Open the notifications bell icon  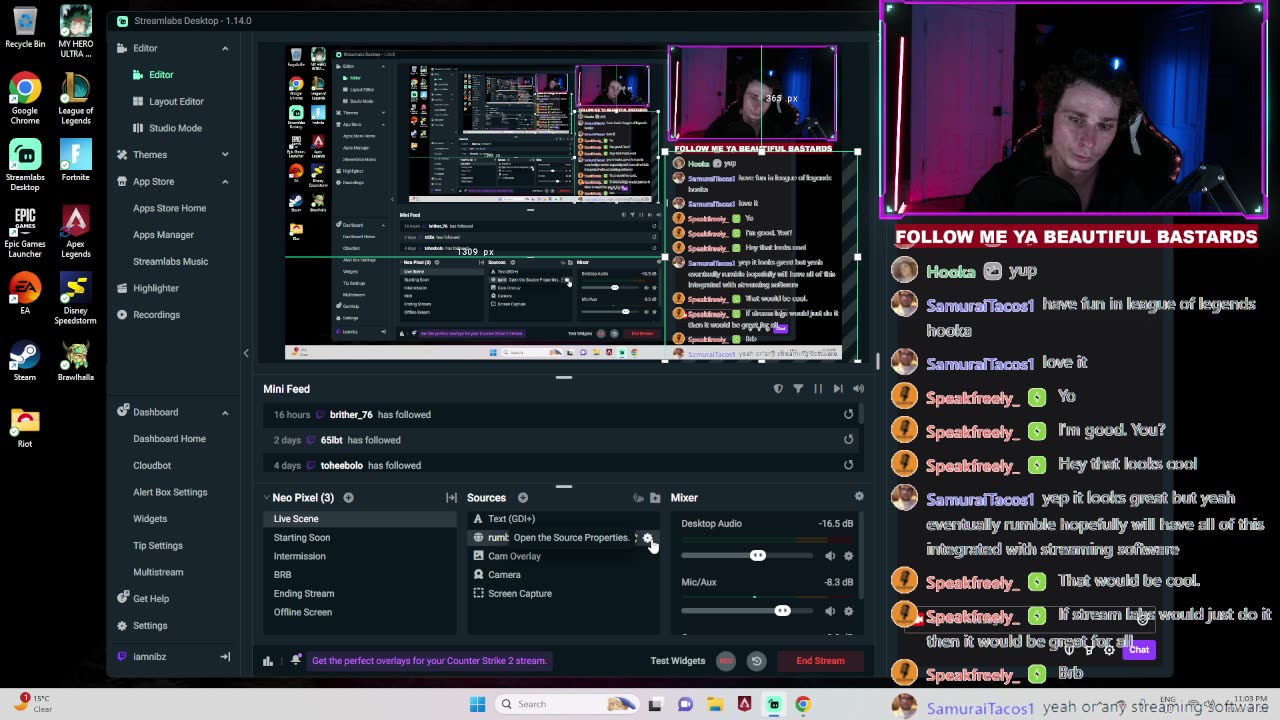pos(296,660)
